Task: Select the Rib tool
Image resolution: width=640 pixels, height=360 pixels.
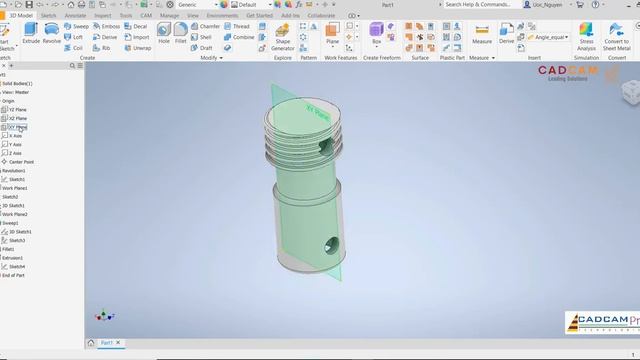Action: pyautogui.click(x=102, y=48)
